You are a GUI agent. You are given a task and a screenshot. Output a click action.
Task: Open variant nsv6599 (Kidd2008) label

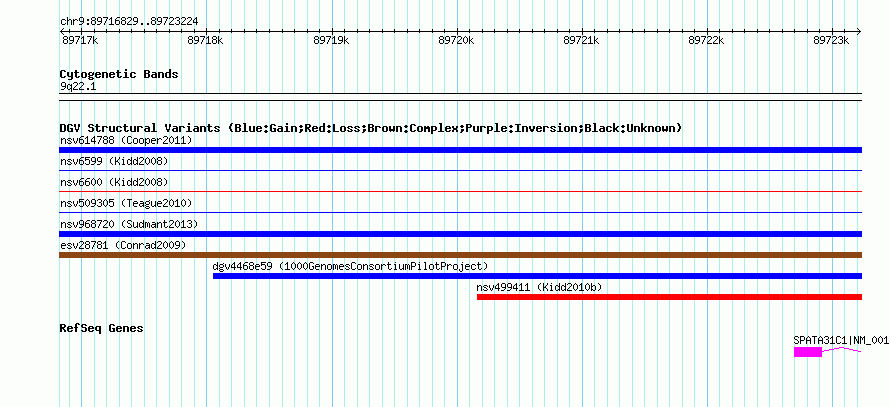tap(114, 161)
